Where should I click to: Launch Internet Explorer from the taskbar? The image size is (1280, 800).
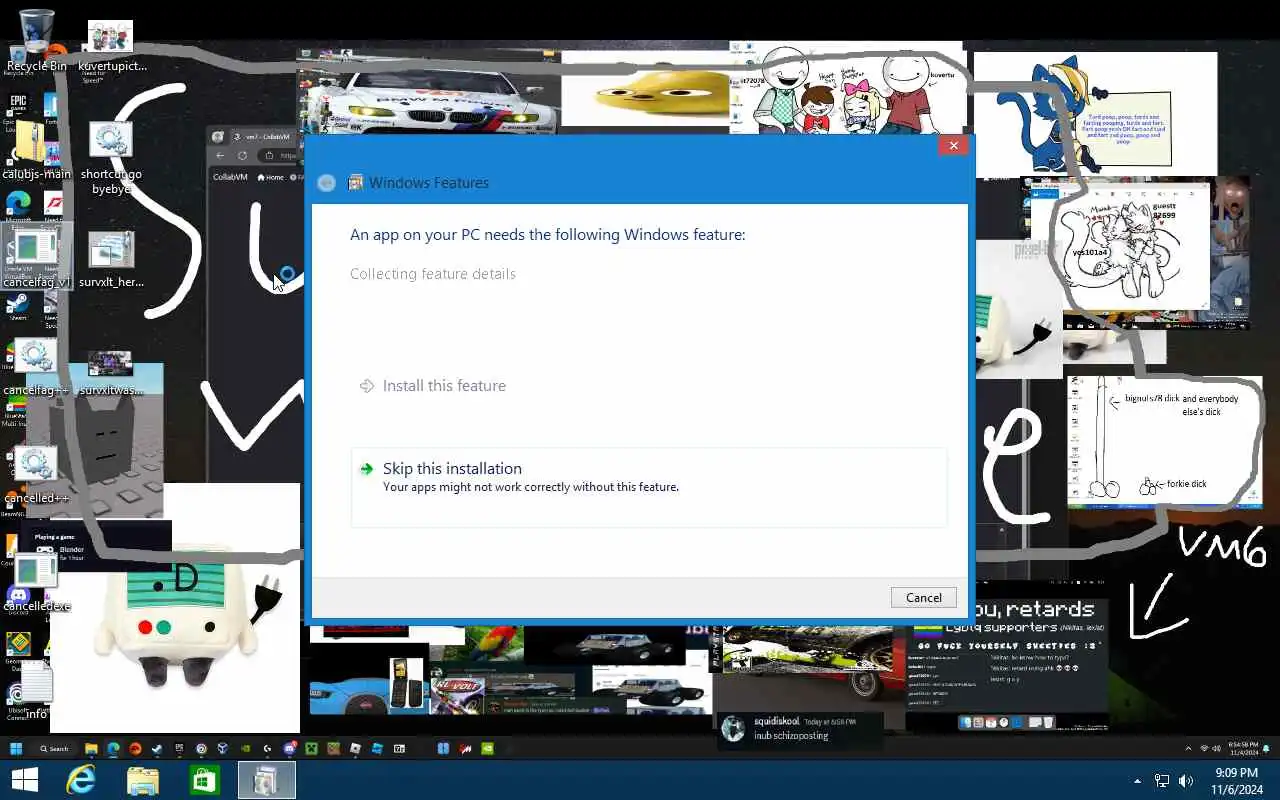[x=81, y=780]
